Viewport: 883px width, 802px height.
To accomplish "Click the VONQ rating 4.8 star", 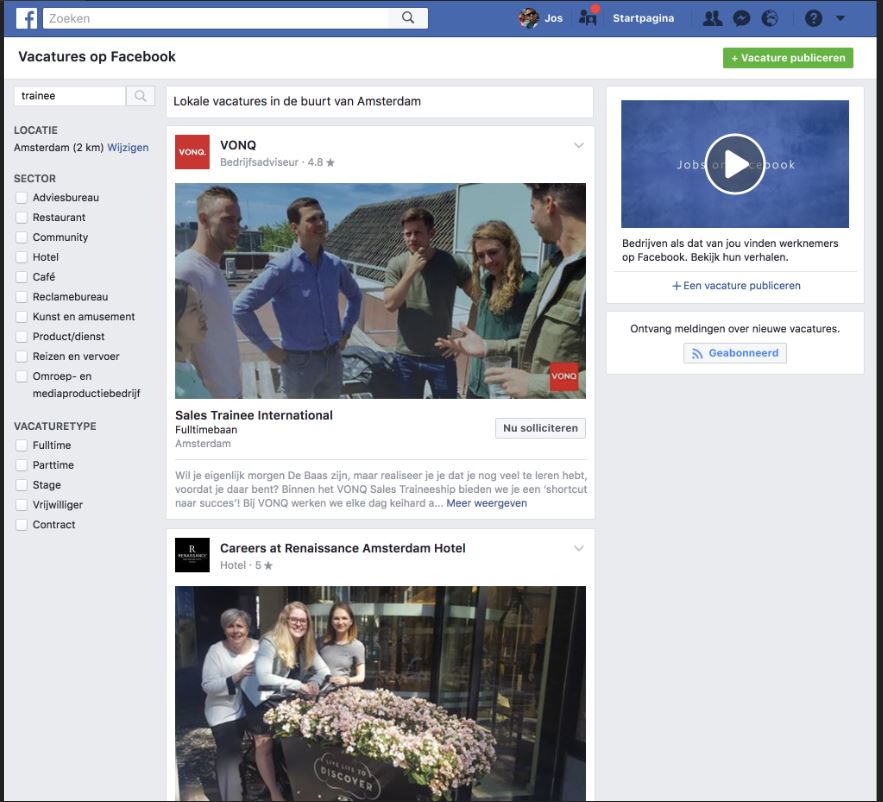I will tap(321, 163).
